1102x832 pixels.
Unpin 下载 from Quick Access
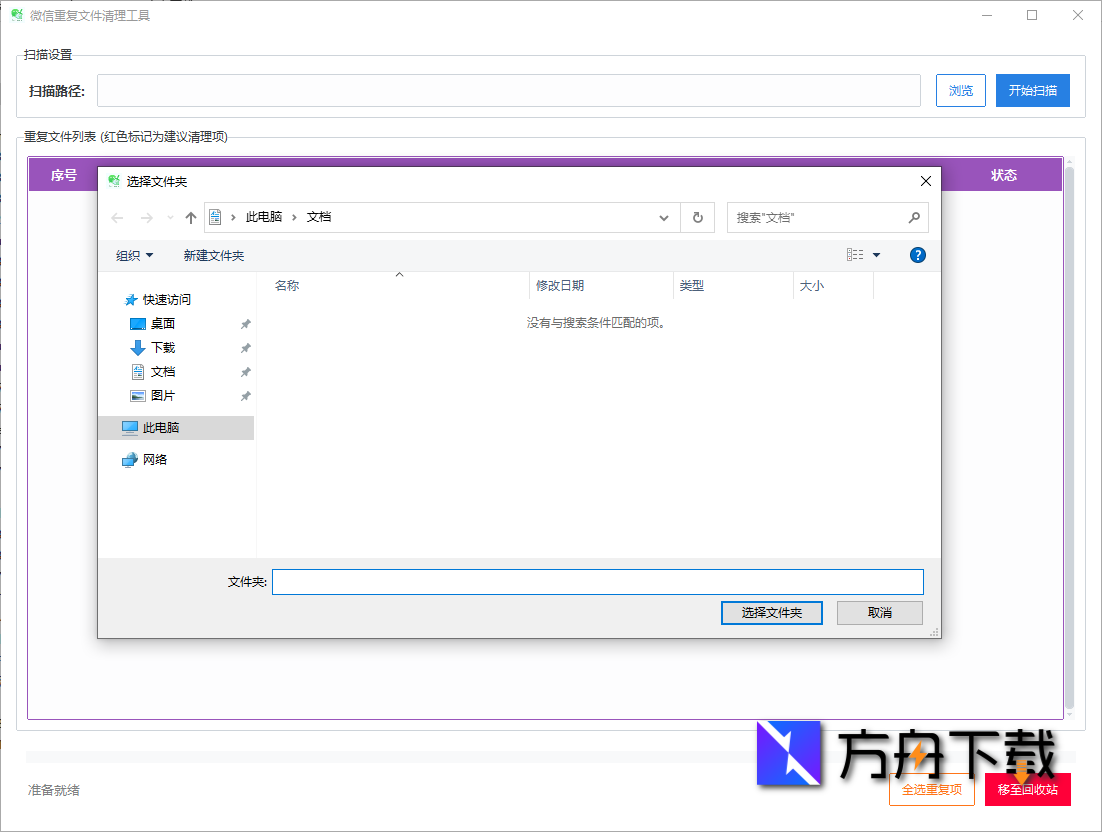pyautogui.click(x=244, y=347)
